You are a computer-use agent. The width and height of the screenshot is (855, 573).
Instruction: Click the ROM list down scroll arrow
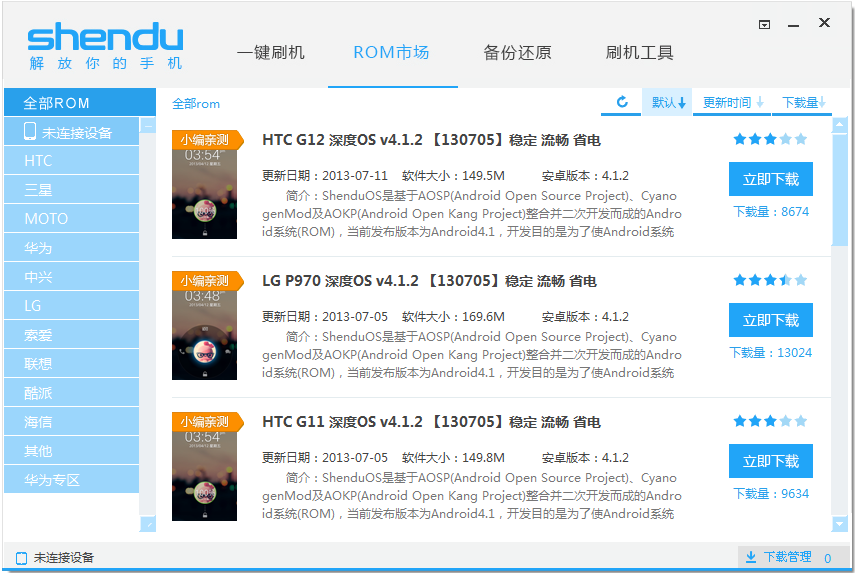tap(839, 523)
